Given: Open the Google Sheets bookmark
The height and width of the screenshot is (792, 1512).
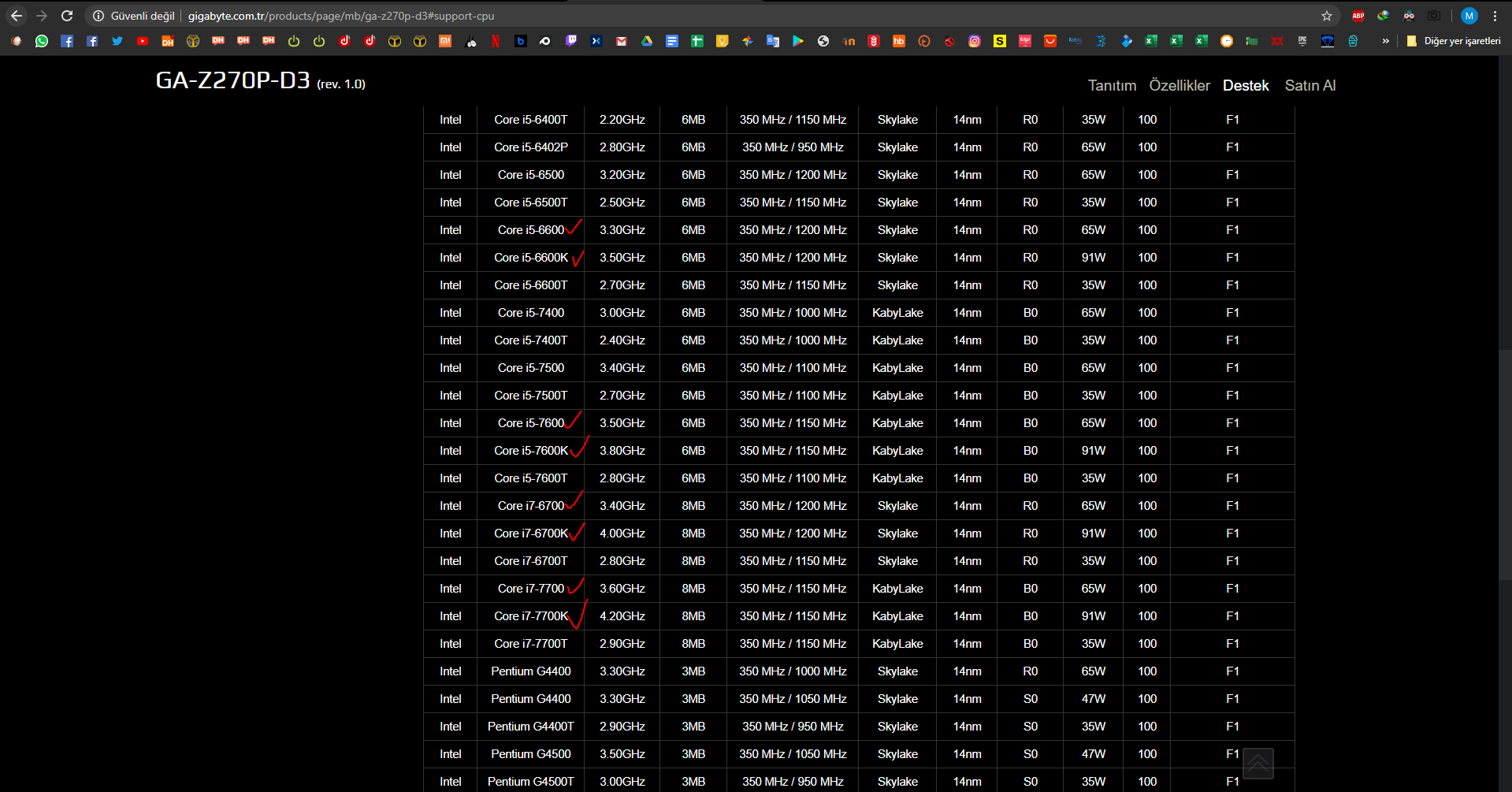Looking at the screenshot, I should tap(697, 41).
